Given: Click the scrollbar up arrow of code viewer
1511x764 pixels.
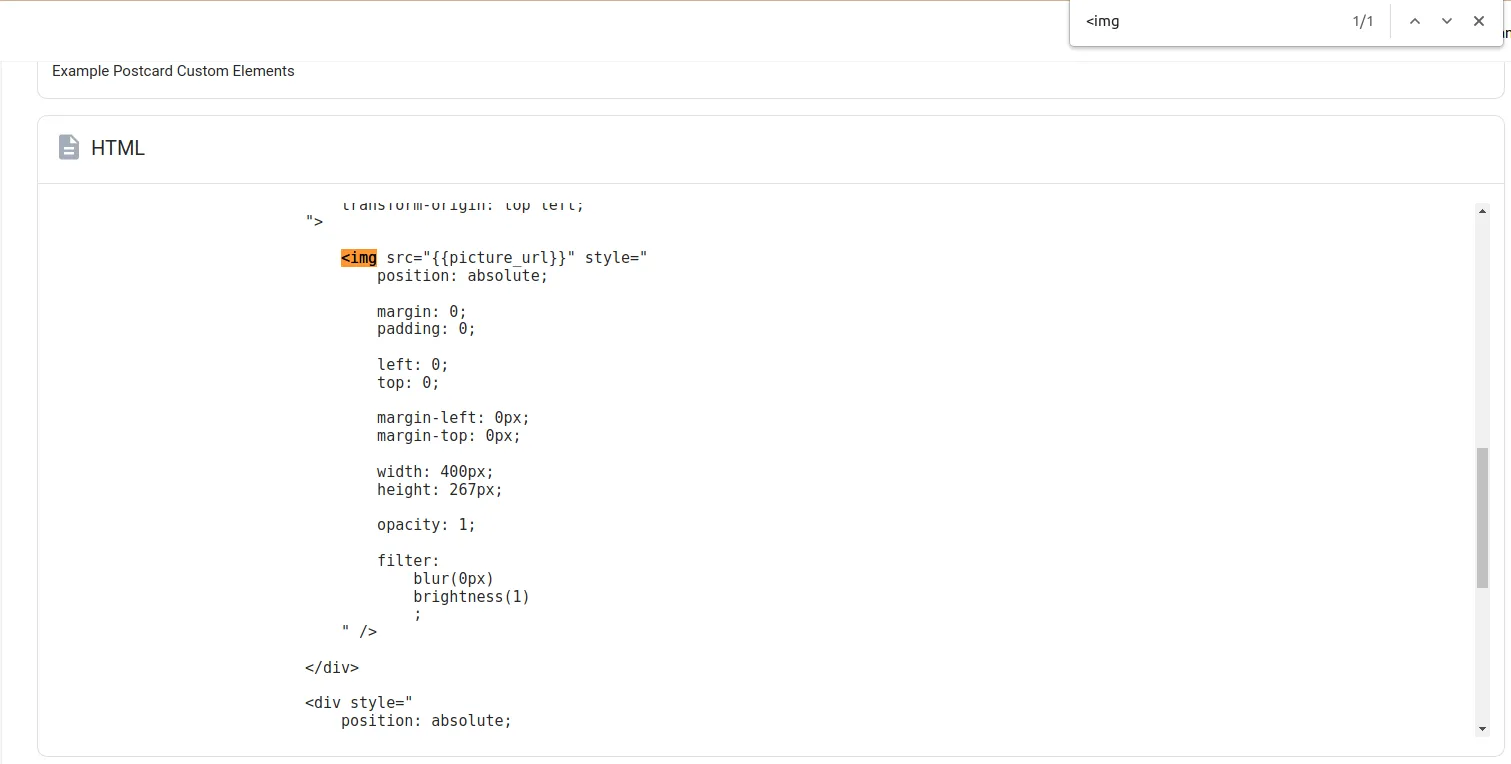Looking at the screenshot, I should click(x=1483, y=210).
